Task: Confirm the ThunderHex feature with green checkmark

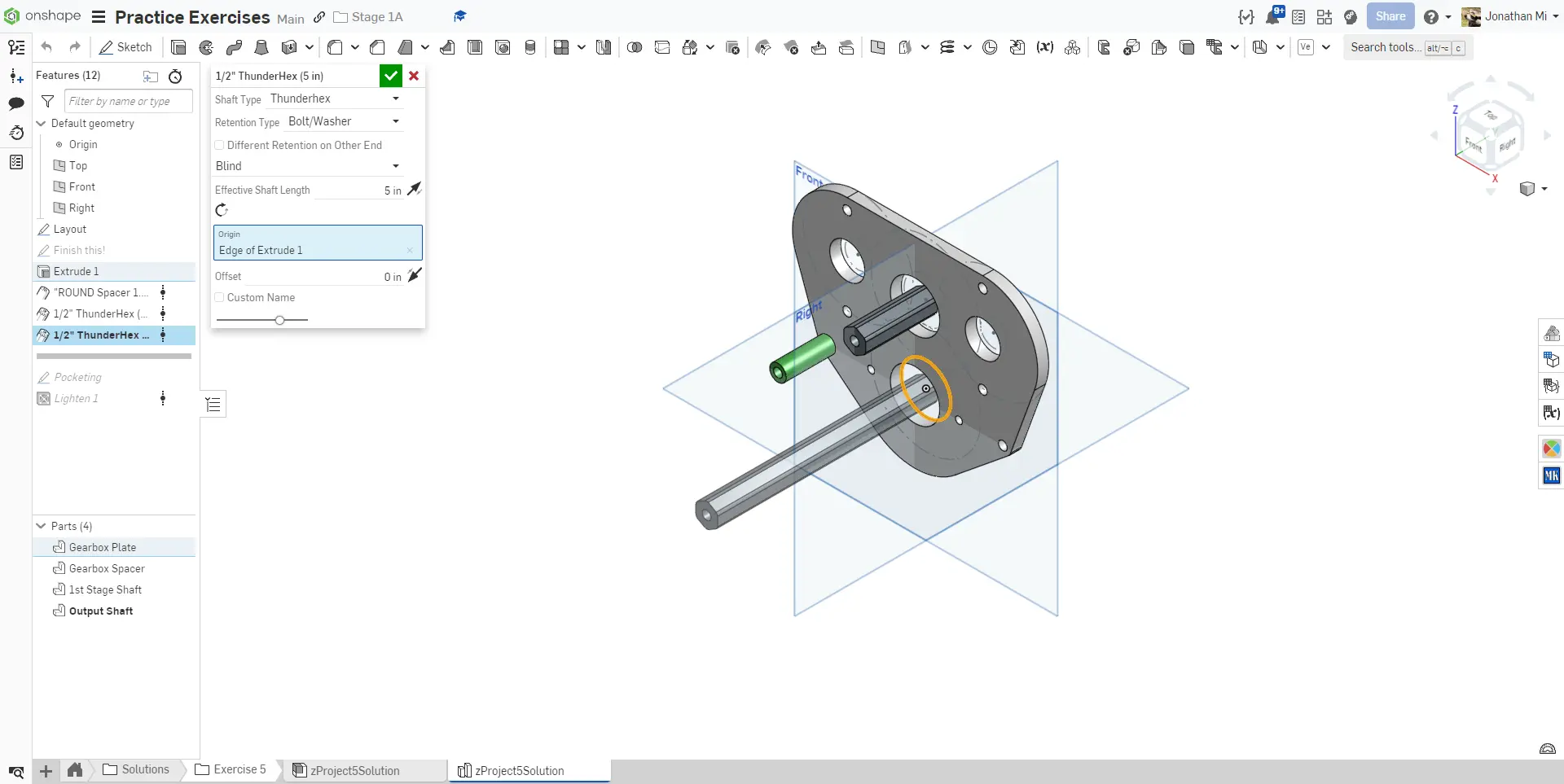Action: [391, 76]
